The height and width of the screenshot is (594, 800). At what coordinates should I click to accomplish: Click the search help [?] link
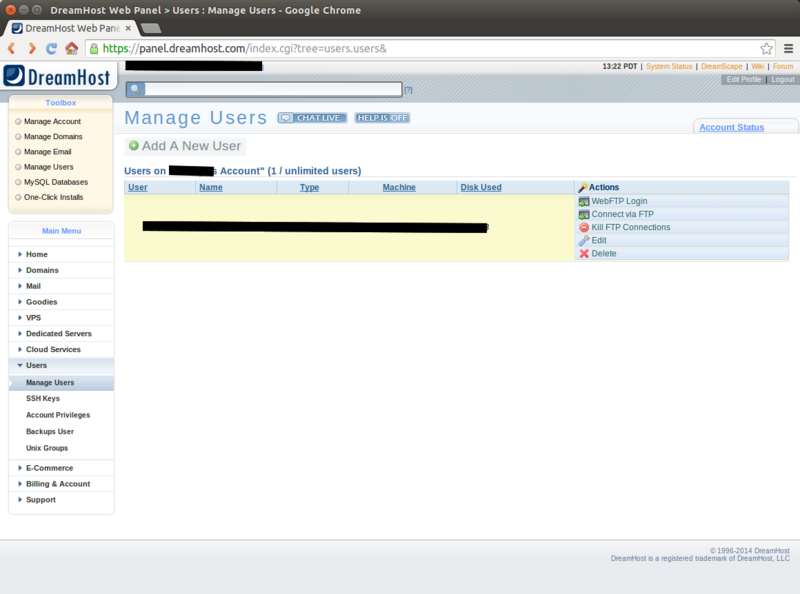pos(408,90)
